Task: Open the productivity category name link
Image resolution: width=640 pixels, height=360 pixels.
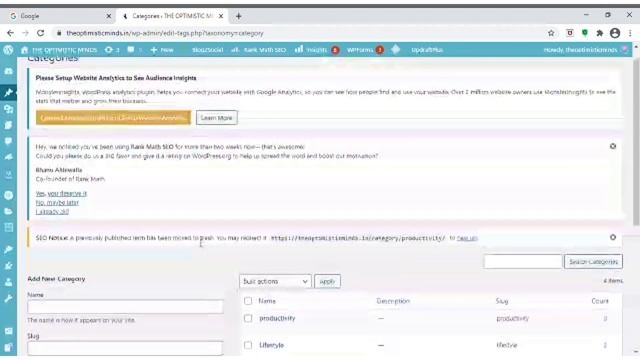Action: point(277,318)
